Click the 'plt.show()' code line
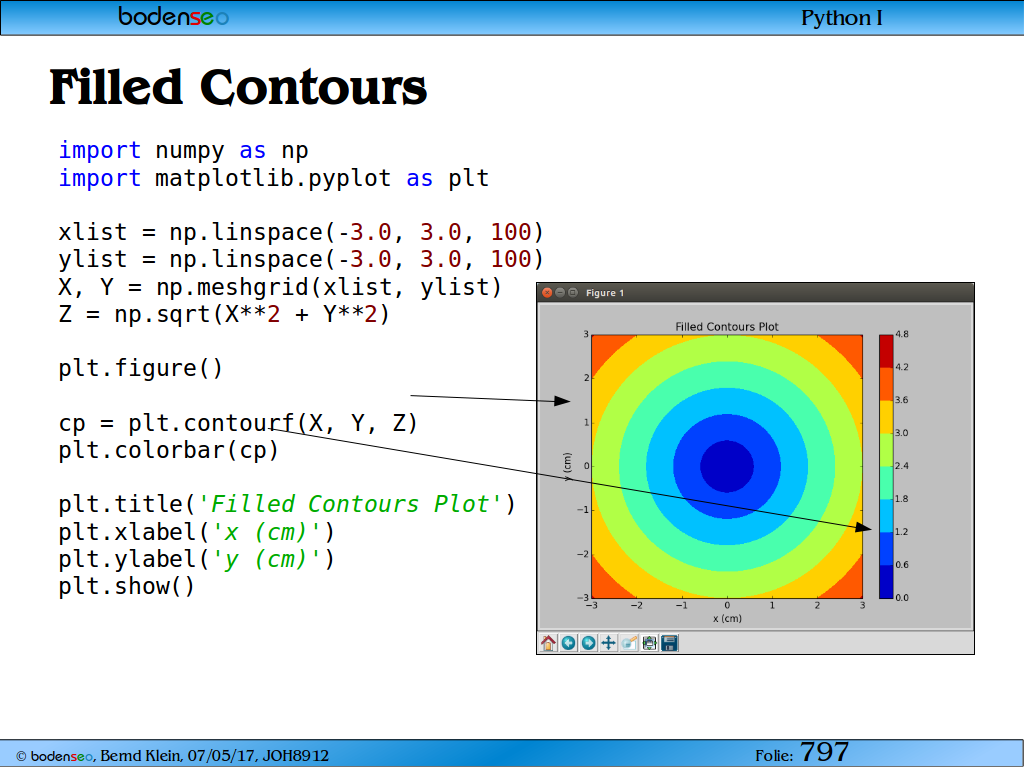Screen dimensions: 1024x768 (x=127, y=586)
